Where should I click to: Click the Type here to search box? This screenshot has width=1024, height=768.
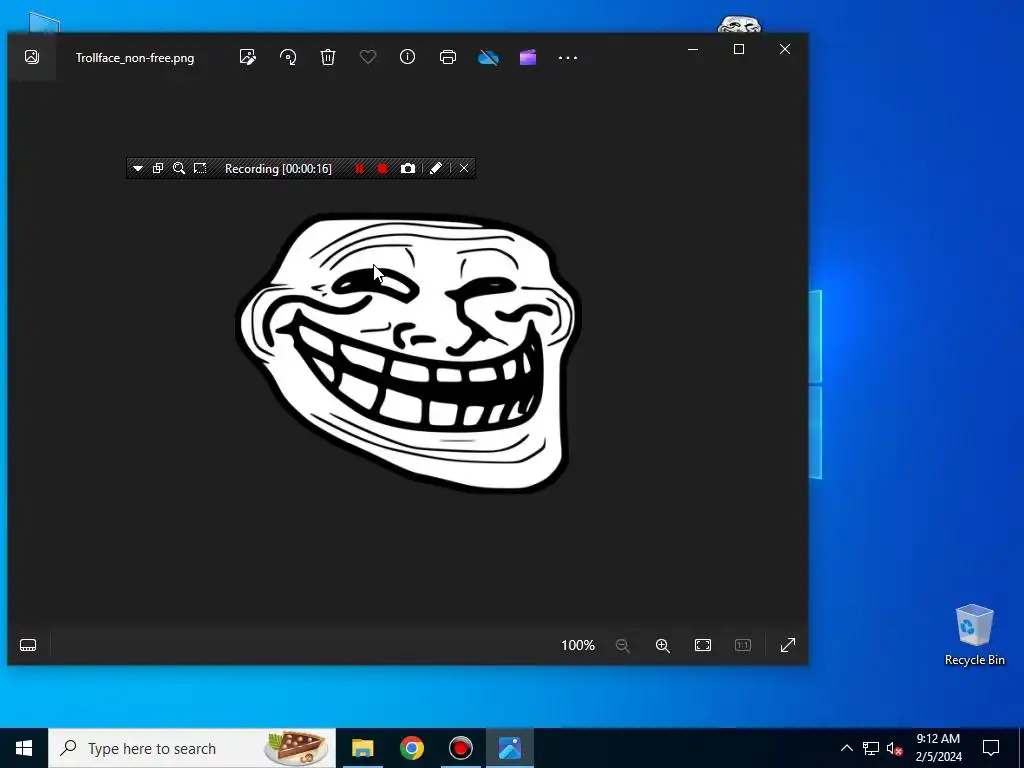click(x=192, y=748)
